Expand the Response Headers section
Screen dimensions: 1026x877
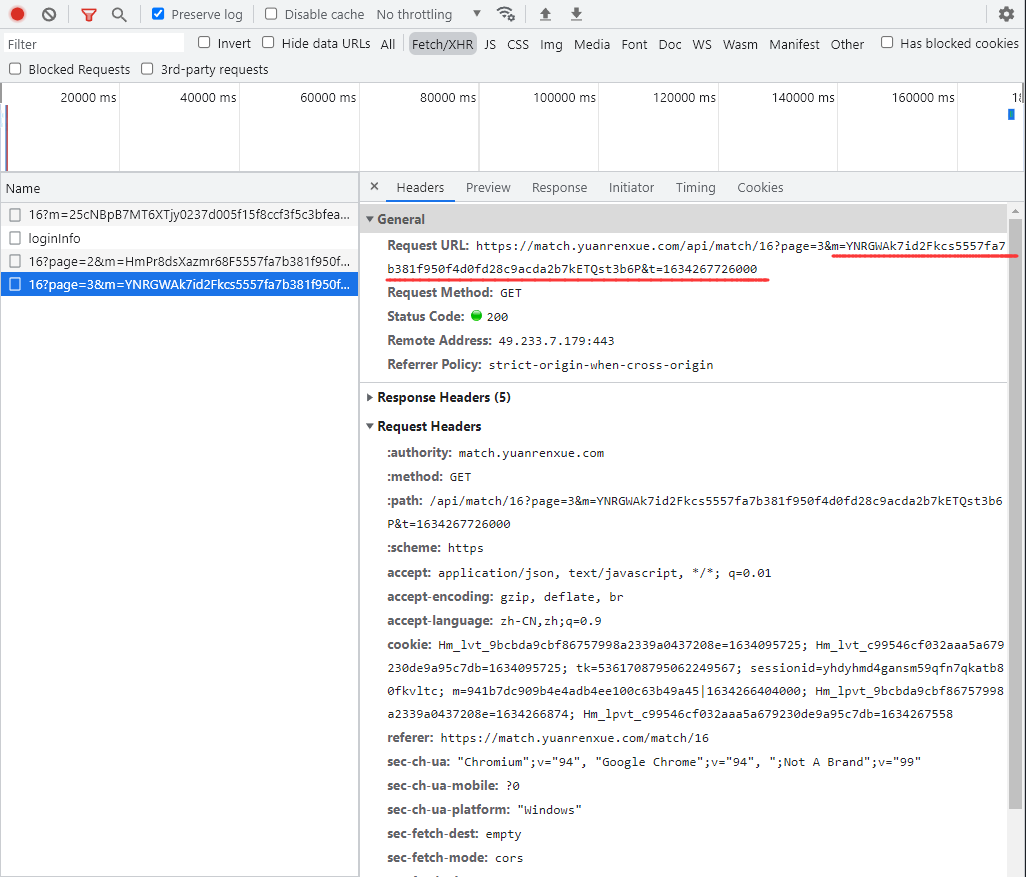coord(443,397)
